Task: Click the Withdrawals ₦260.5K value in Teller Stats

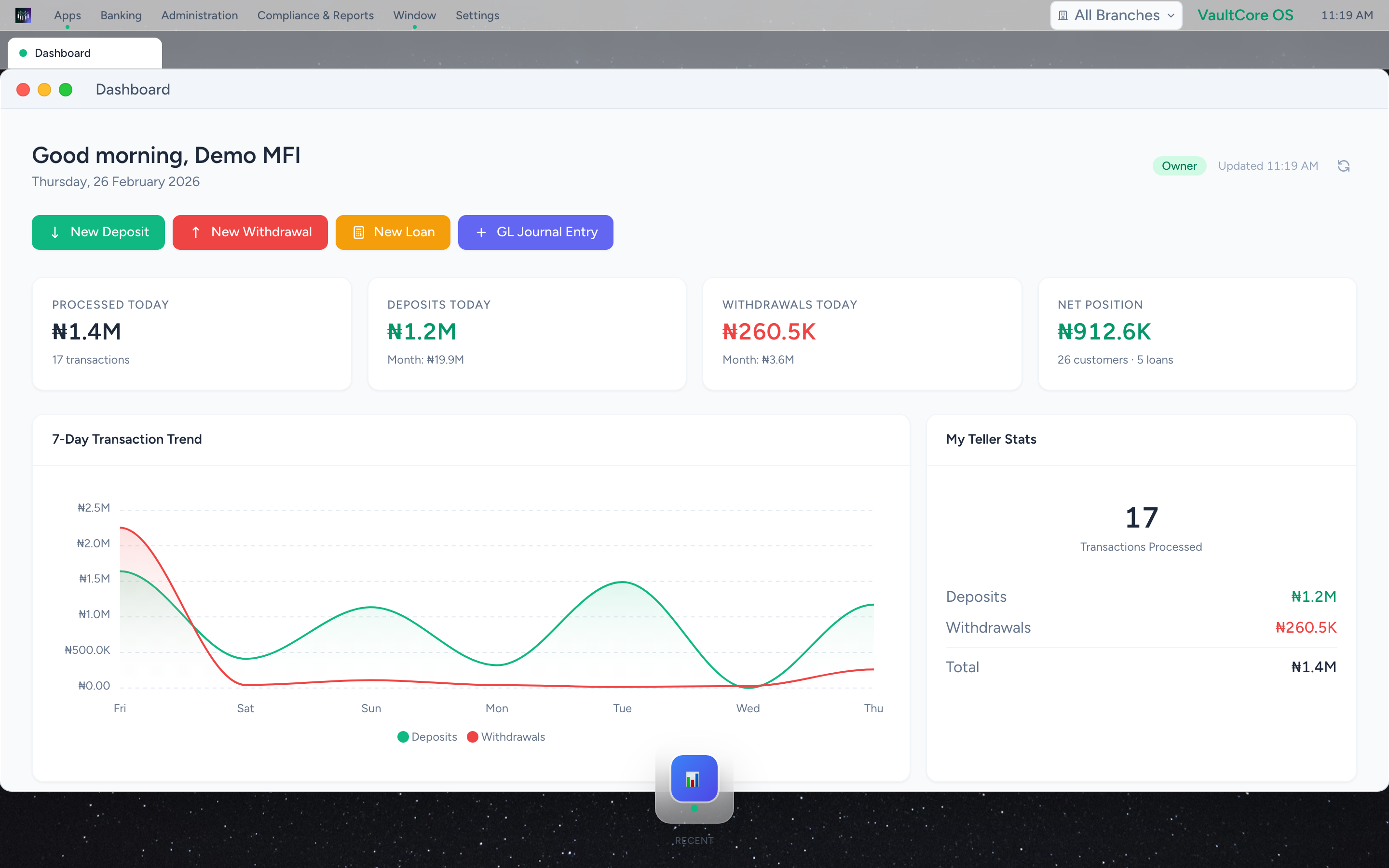Action: (x=1305, y=627)
